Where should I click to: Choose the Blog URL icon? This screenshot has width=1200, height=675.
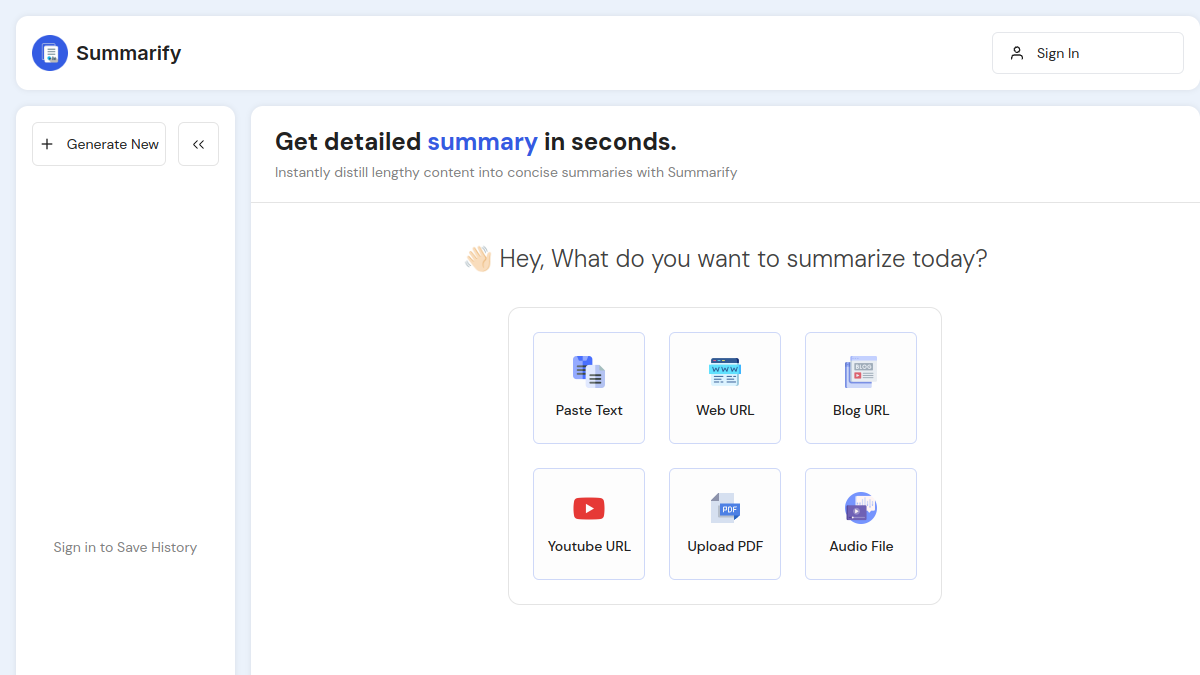click(861, 372)
